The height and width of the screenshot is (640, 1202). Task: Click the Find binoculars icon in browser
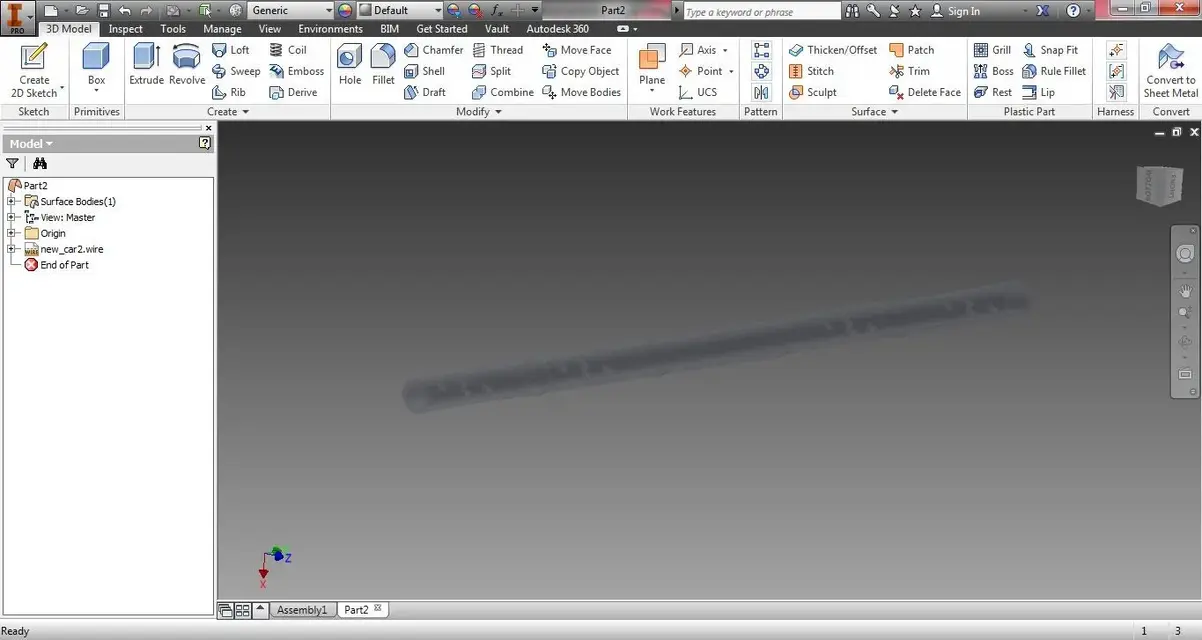[x=40, y=163]
